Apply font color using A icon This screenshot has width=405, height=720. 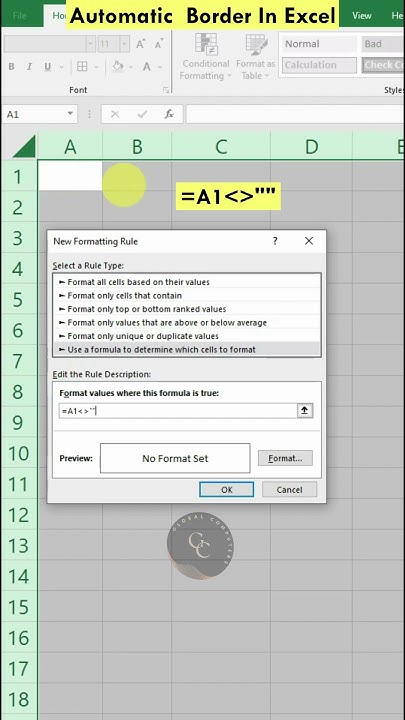[147, 67]
